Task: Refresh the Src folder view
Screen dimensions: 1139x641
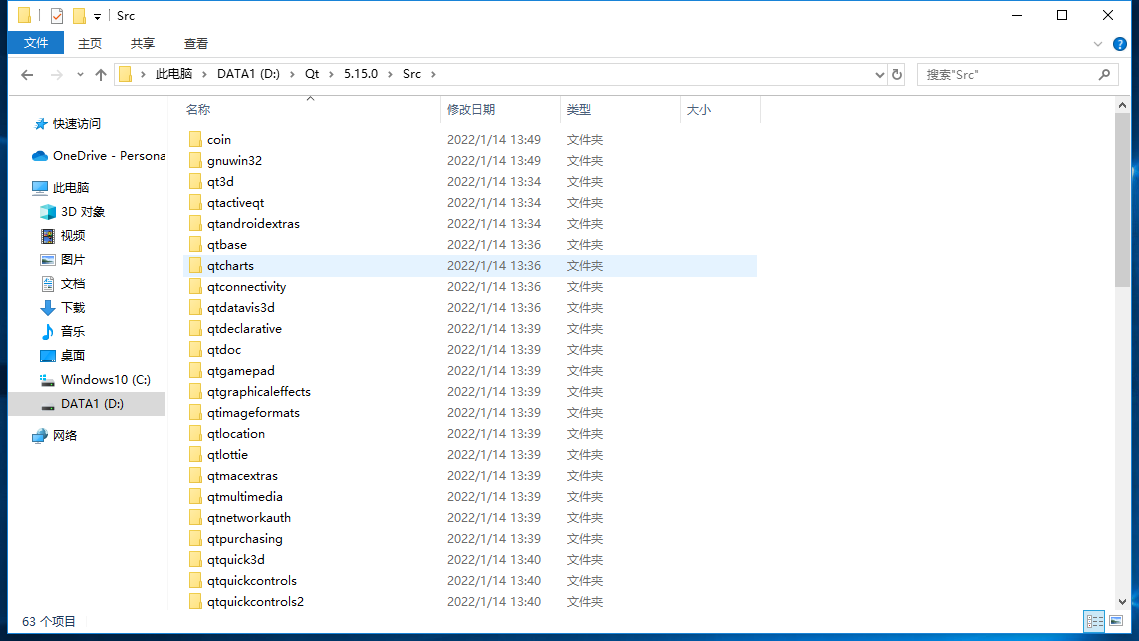Action: coord(897,74)
